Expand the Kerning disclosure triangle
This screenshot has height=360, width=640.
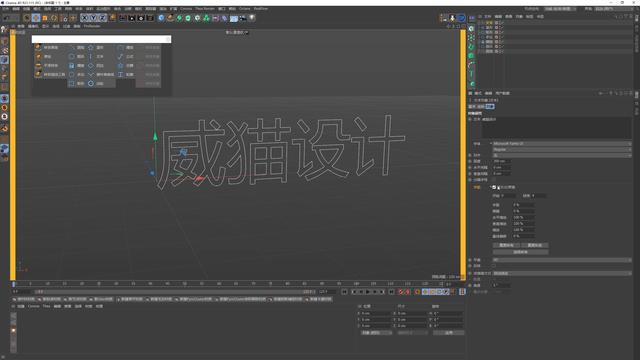(x=491, y=187)
